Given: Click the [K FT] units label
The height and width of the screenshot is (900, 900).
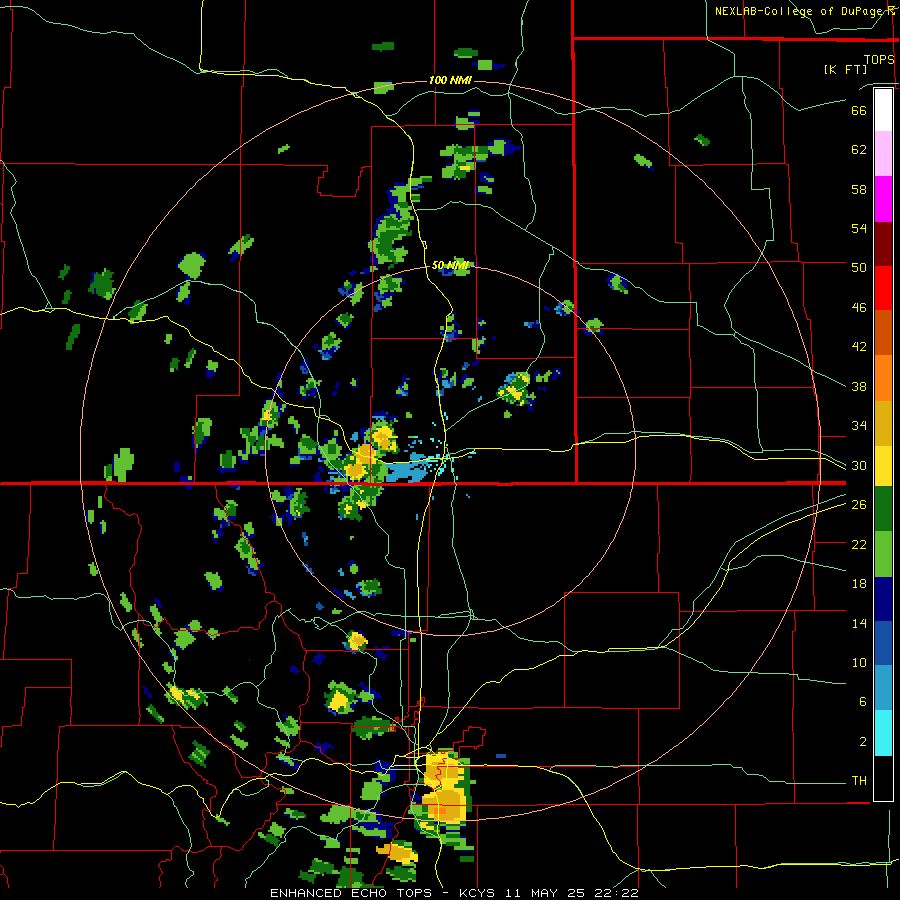Looking at the screenshot, I should pos(845,69).
